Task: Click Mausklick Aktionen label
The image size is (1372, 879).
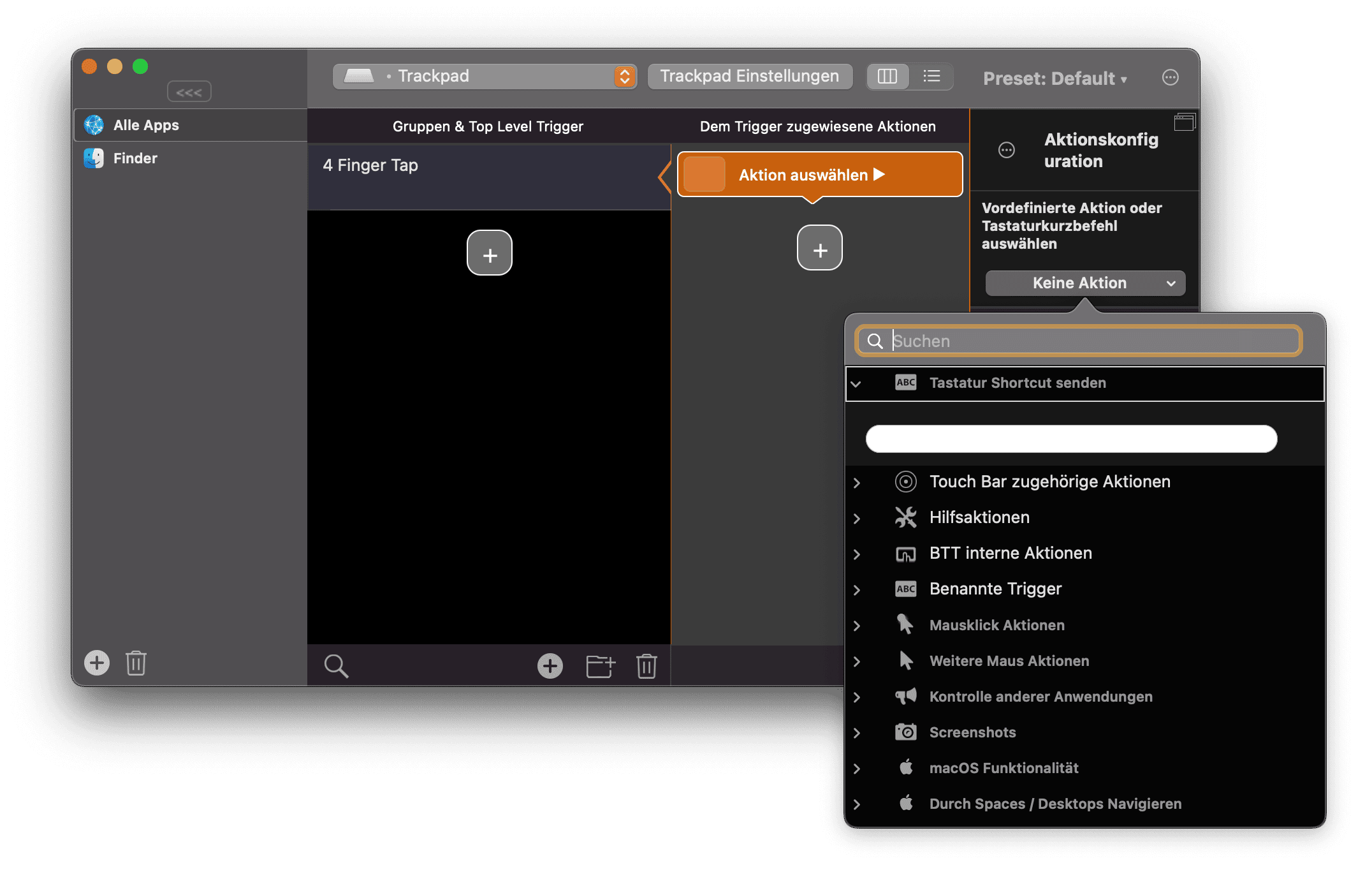Action: click(997, 625)
